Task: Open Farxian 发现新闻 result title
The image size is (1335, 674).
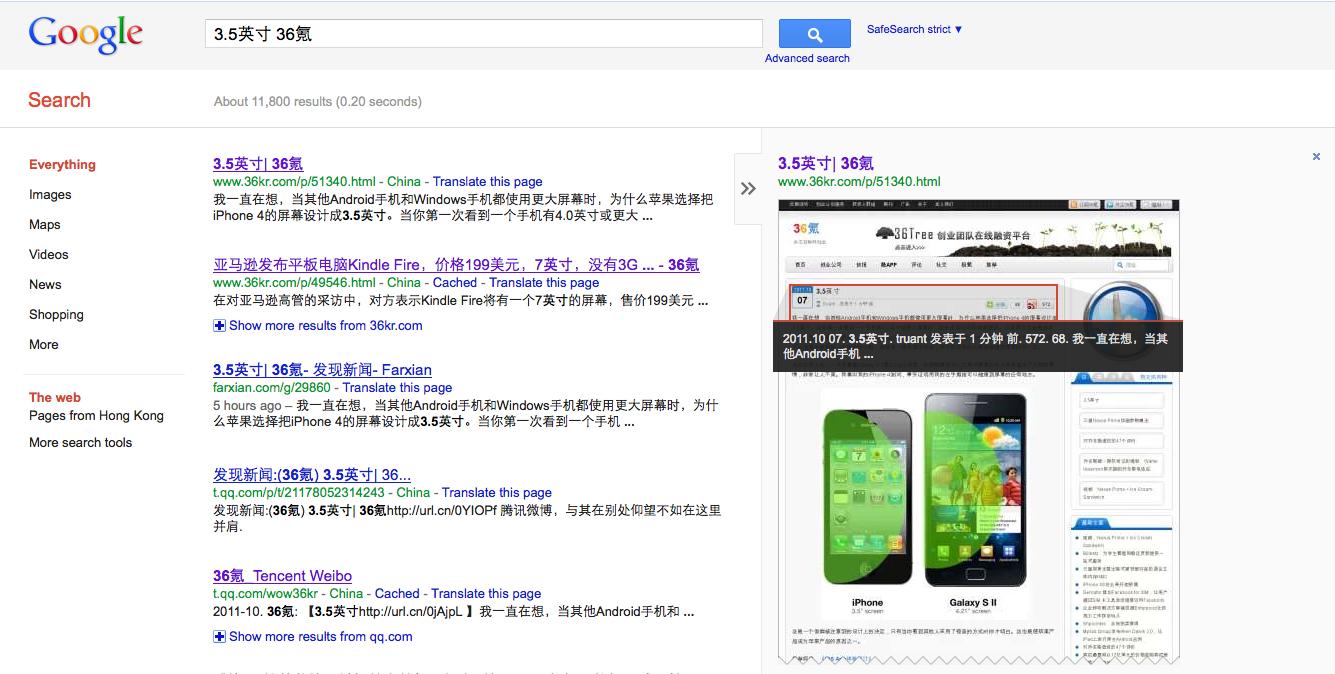Action: click(x=322, y=369)
